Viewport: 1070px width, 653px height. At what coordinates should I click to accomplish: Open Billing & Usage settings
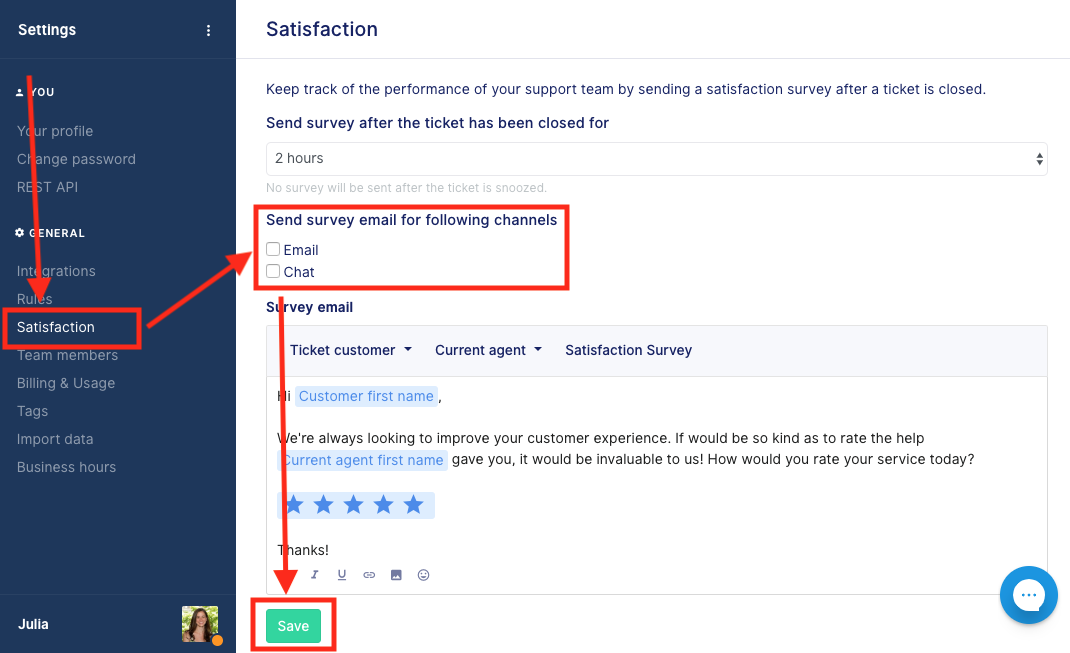coord(66,383)
